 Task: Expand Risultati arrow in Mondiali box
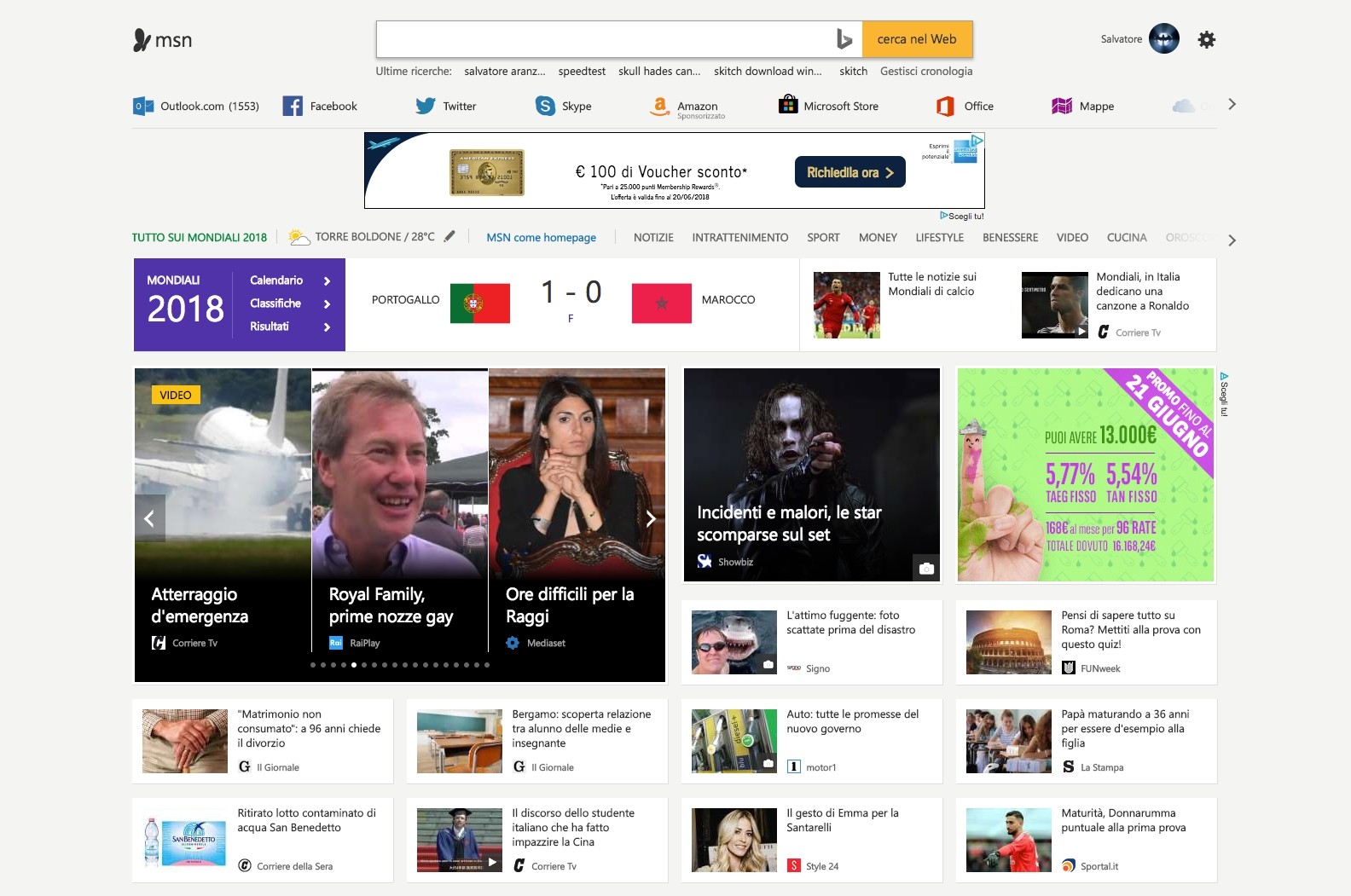click(x=327, y=327)
